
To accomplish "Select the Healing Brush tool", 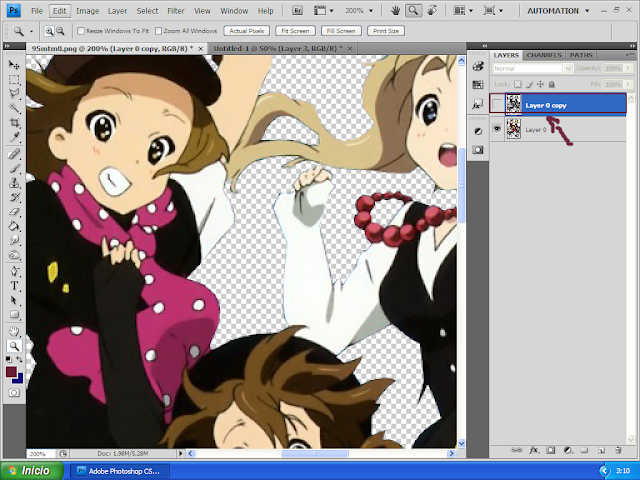I will (x=14, y=154).
